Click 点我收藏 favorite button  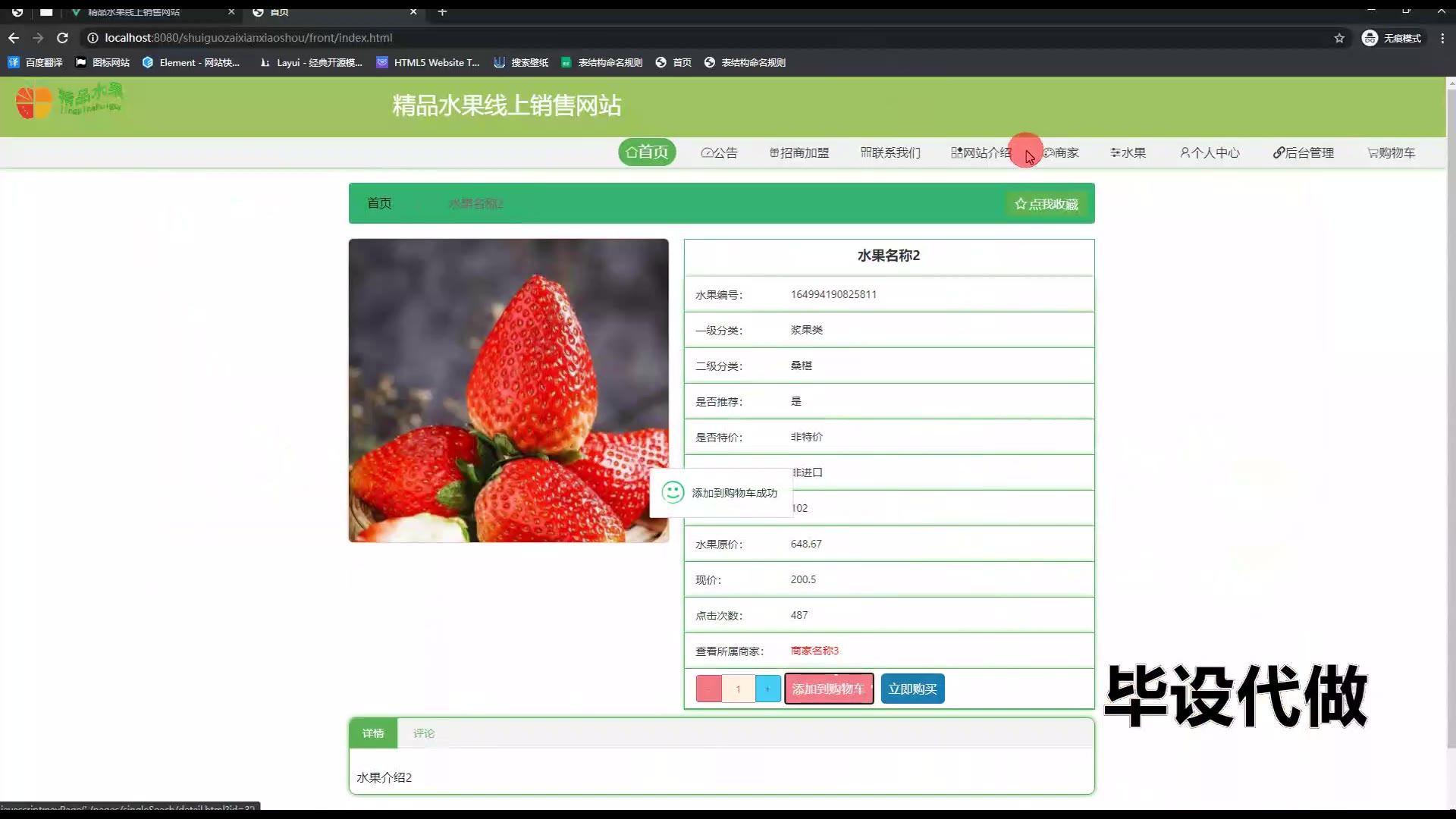click(1046, 204)
